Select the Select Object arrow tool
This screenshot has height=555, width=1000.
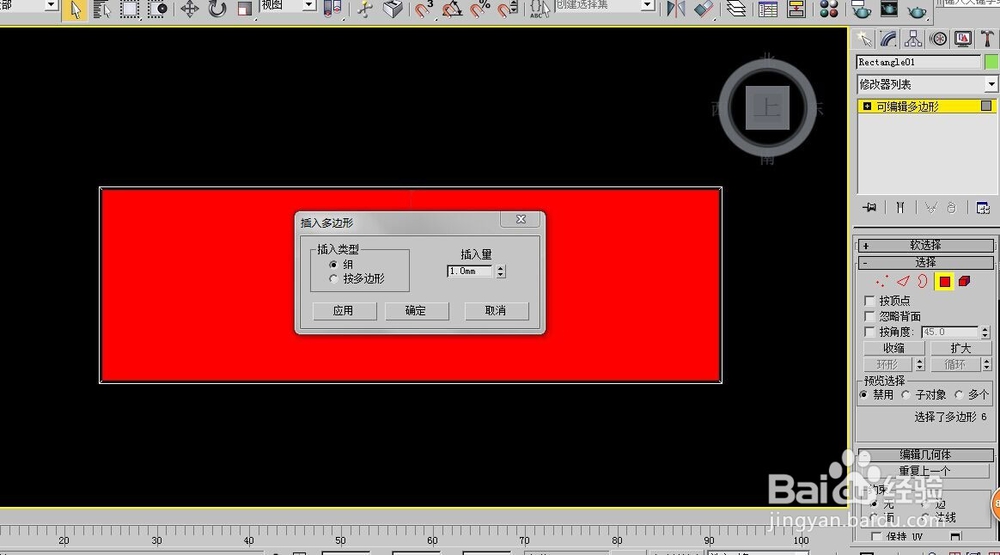point(75,10)
